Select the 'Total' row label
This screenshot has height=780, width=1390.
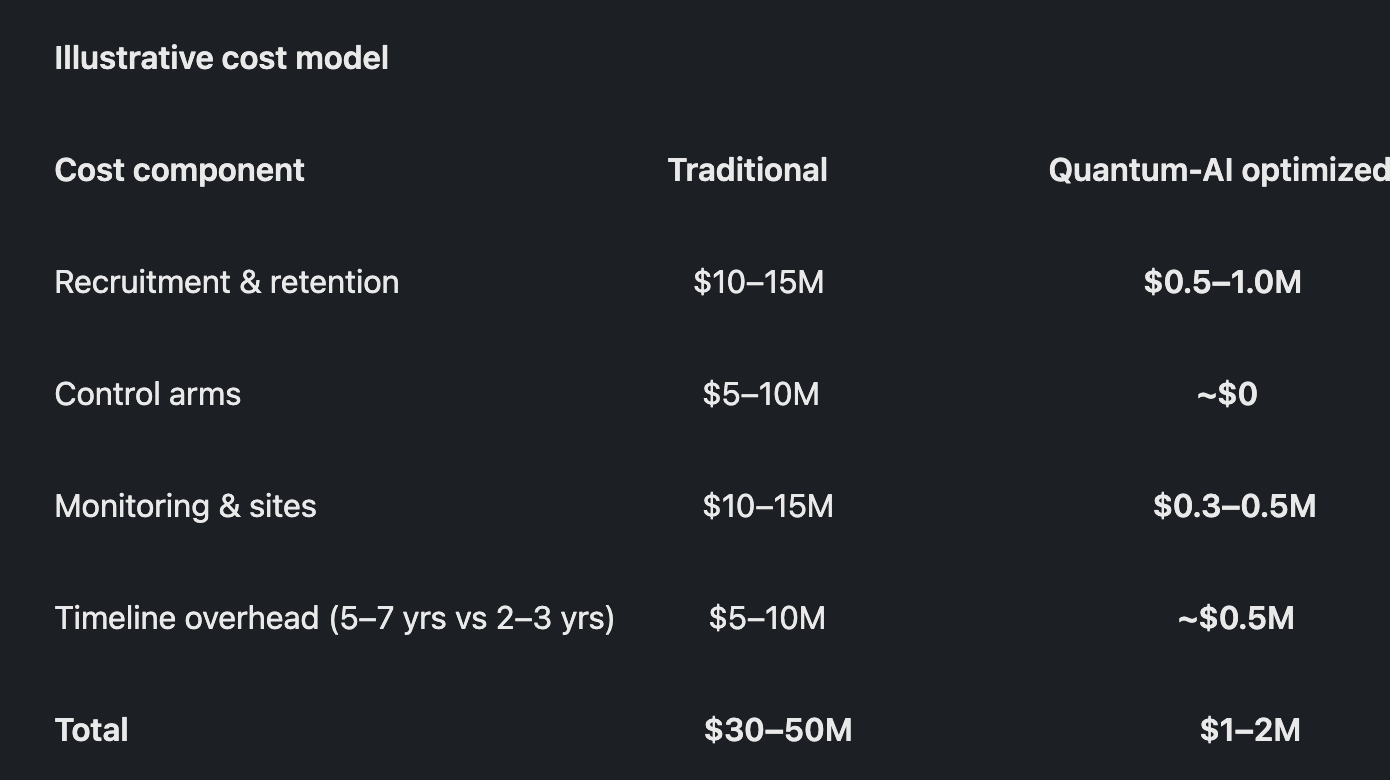[91, 730]
